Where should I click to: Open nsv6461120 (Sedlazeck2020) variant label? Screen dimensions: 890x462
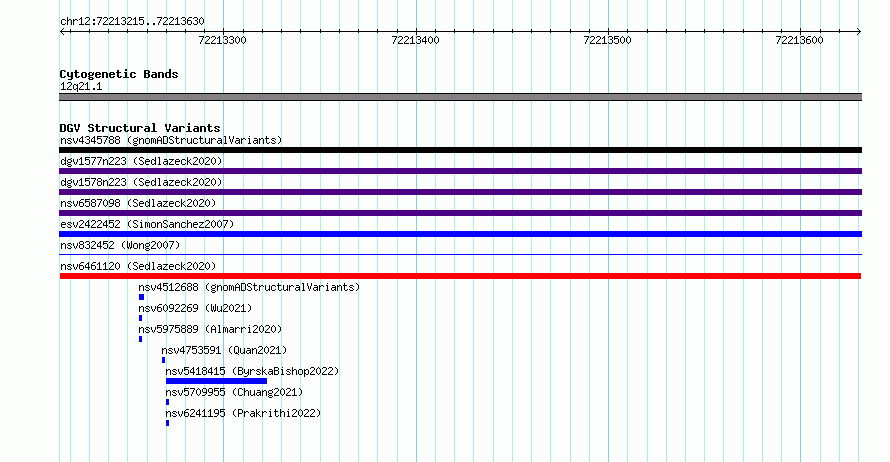pos(138,266)
